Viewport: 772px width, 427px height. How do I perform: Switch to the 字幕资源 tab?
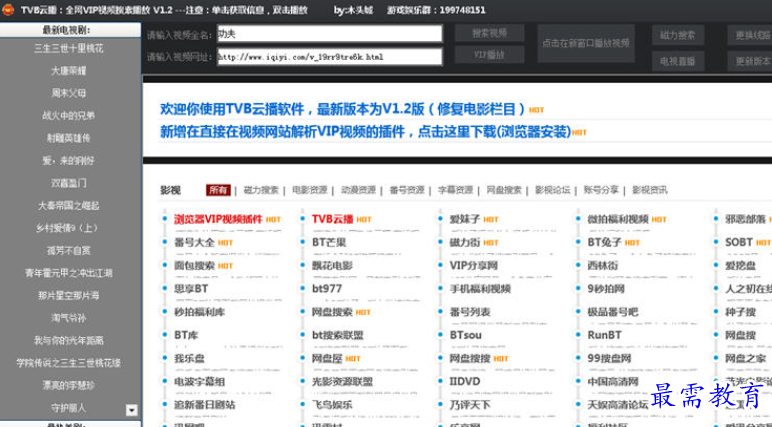click(455, 190)
